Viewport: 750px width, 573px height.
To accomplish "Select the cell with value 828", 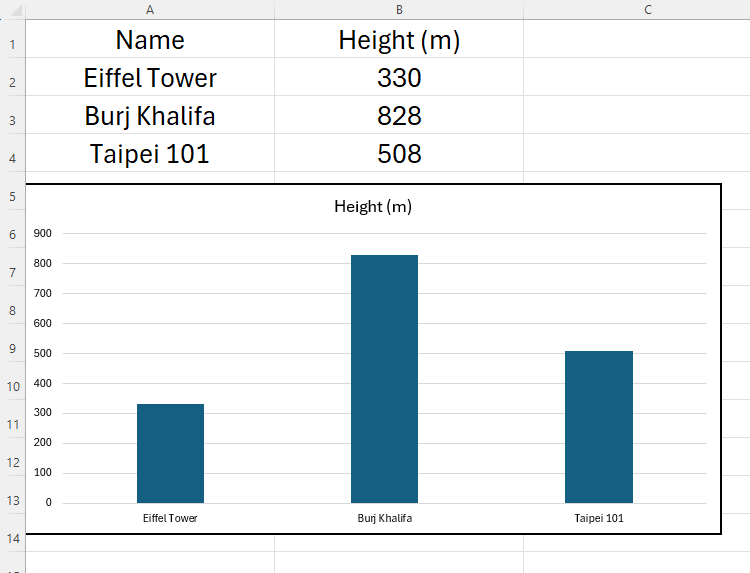I will 399,115.
